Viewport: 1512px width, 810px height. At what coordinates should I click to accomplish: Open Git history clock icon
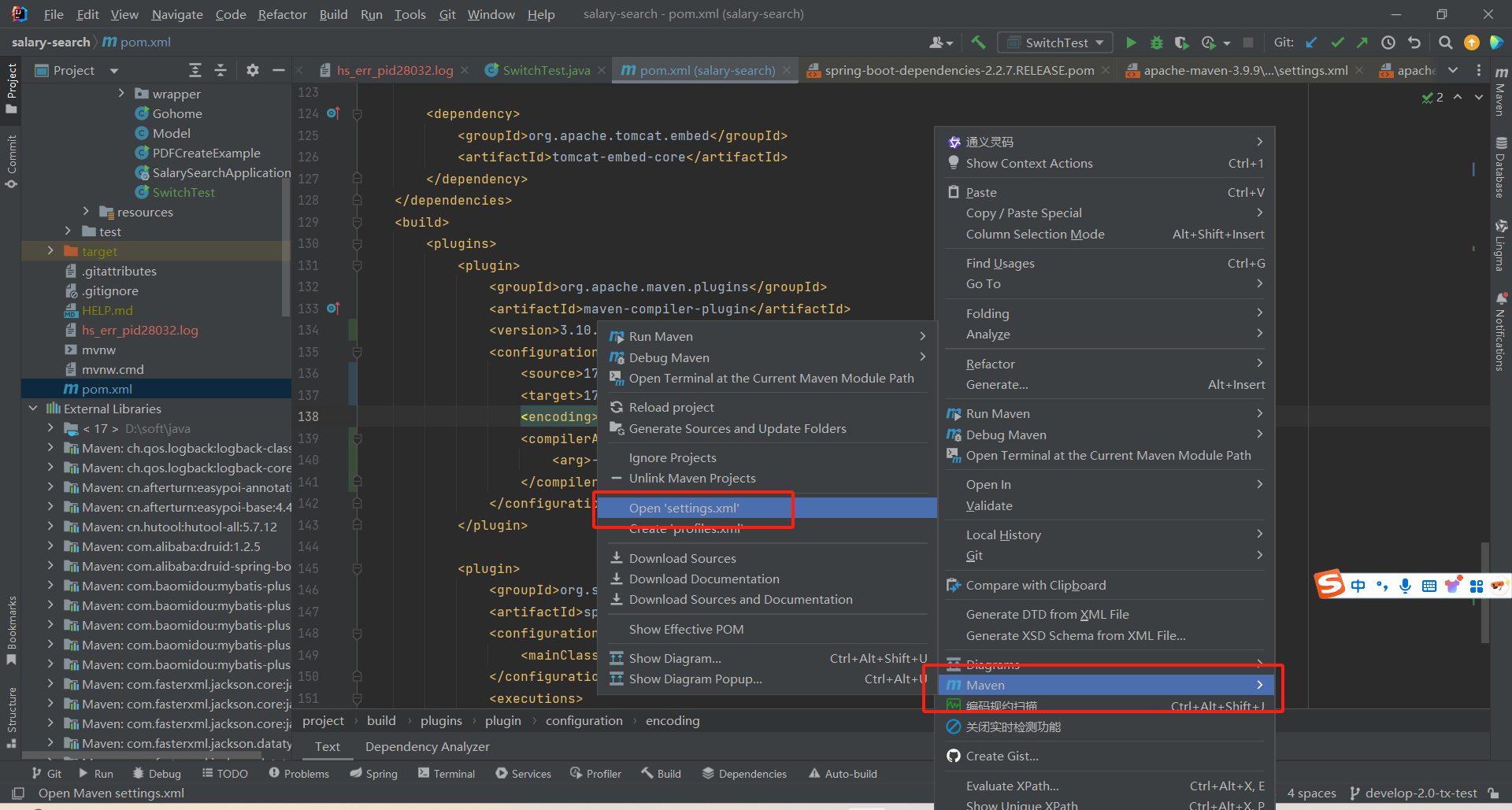pos(1388,43)
